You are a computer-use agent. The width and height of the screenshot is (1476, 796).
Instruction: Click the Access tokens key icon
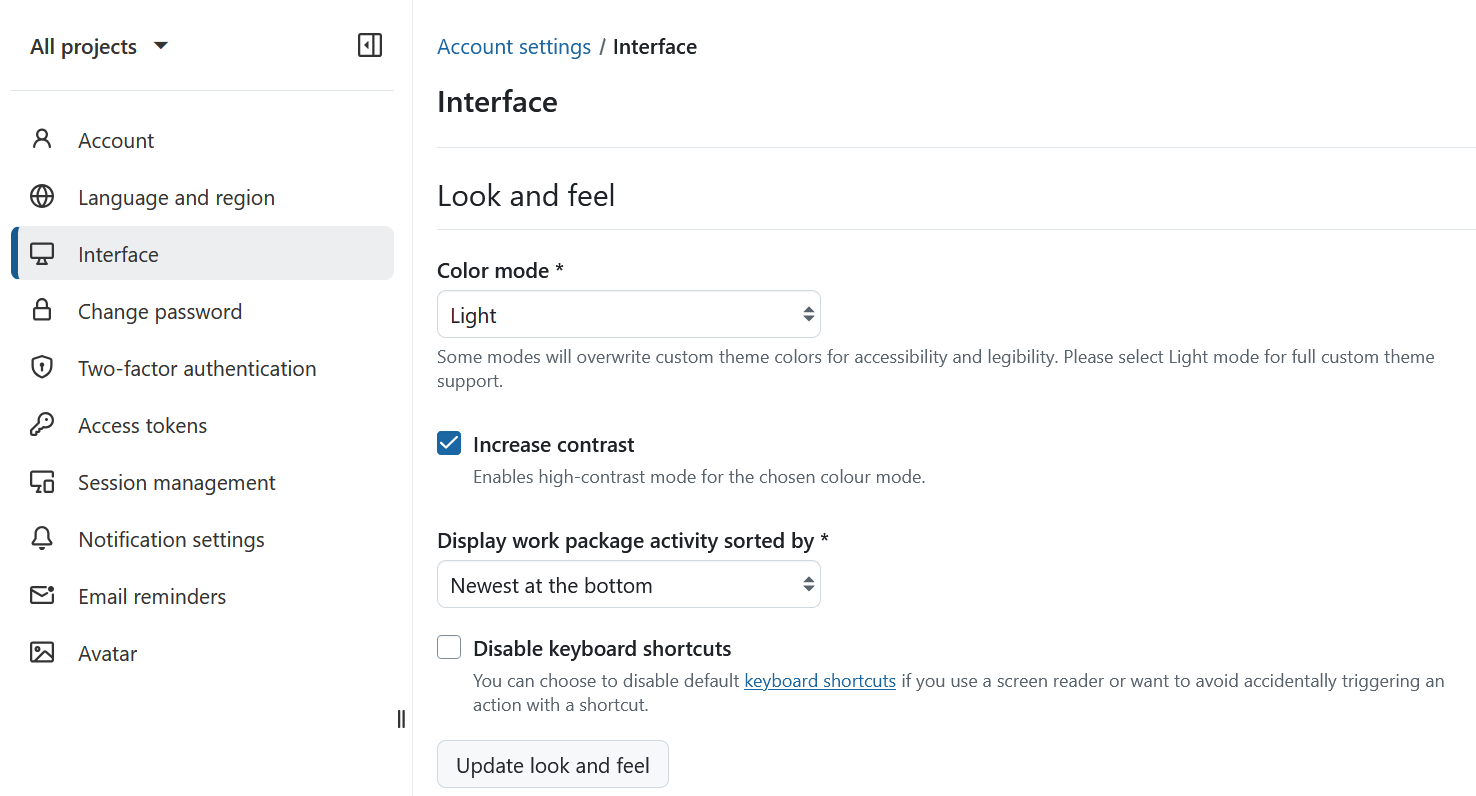click(x=41, y=425)
